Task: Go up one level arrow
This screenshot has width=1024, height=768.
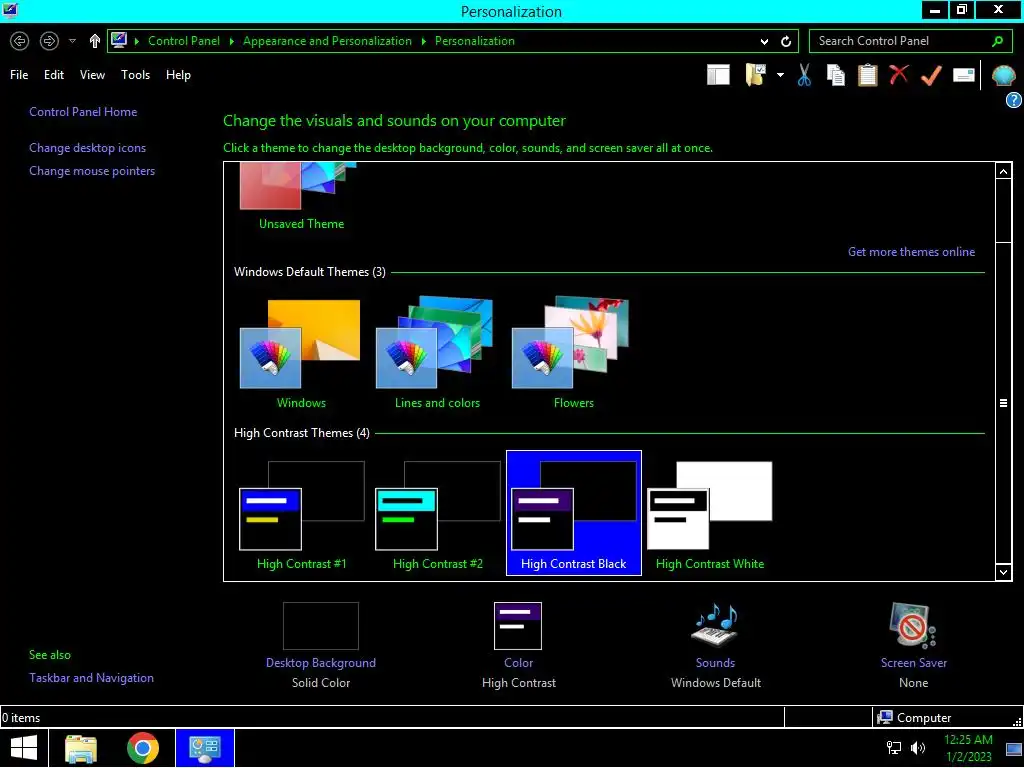Action: tap(95, 41)
